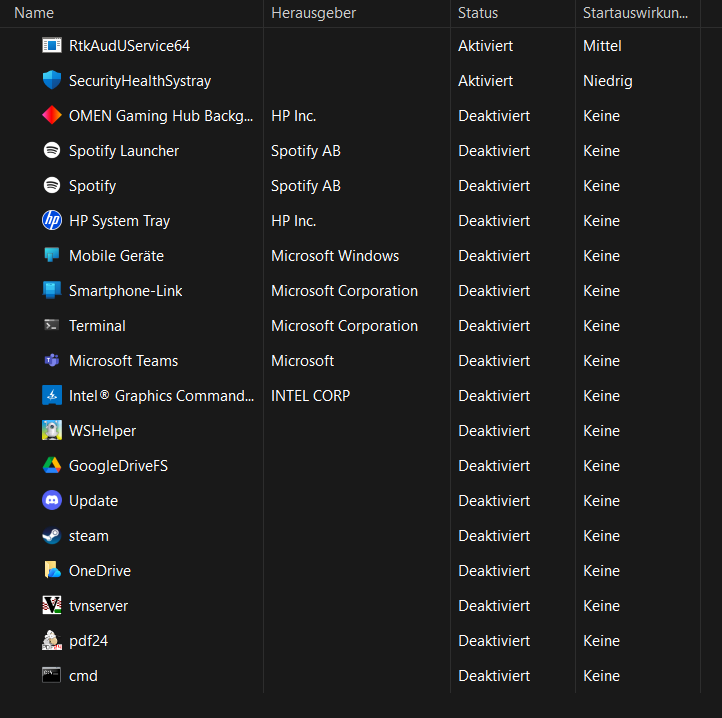Click Microsoft Corporation publisher of Smartphone-Link

tap(344, 291)
